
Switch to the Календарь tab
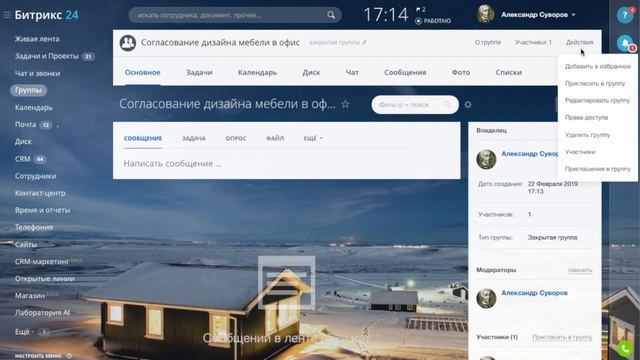click(257, 72)
